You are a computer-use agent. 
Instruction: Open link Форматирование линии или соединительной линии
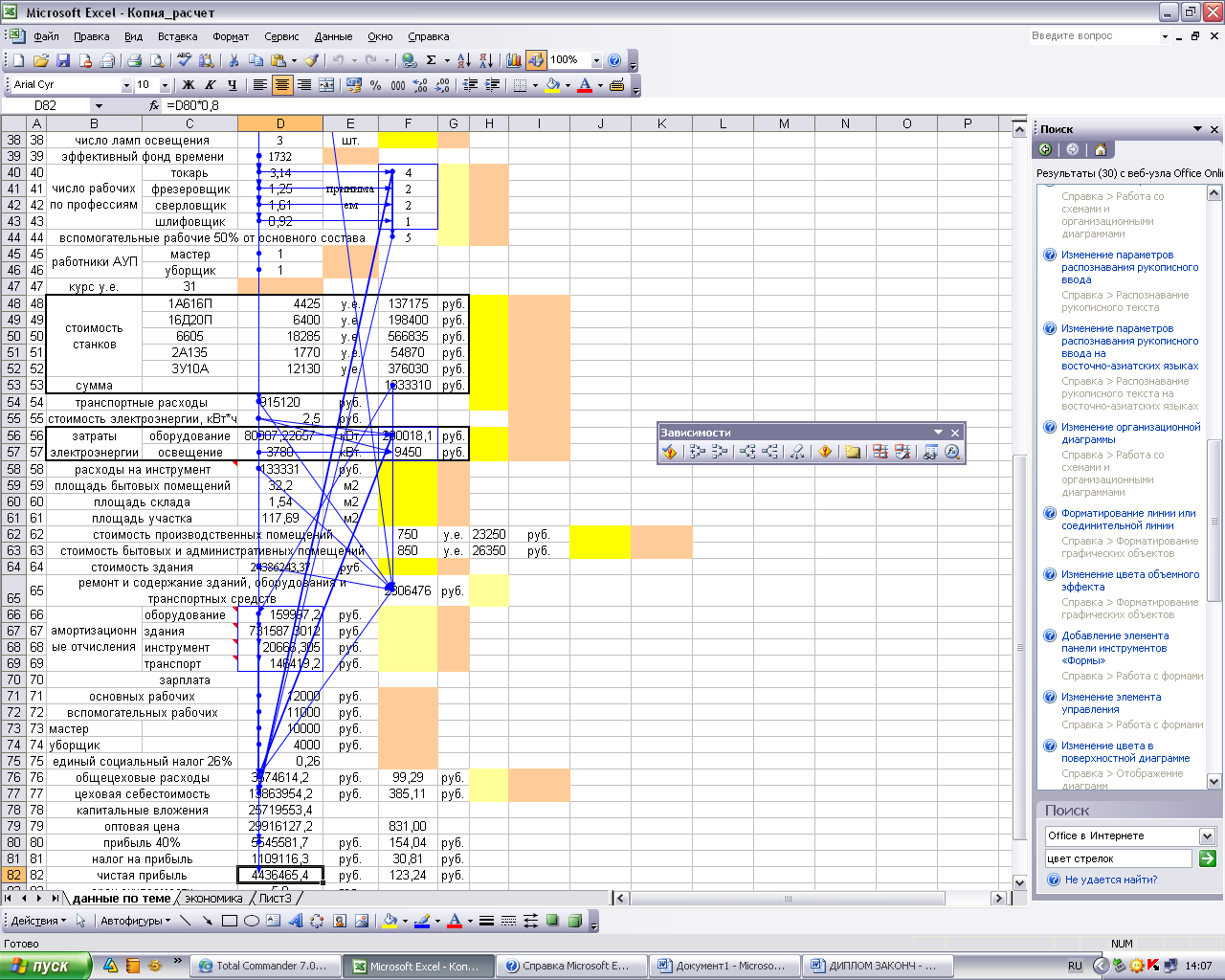[x=1128, y=520]
